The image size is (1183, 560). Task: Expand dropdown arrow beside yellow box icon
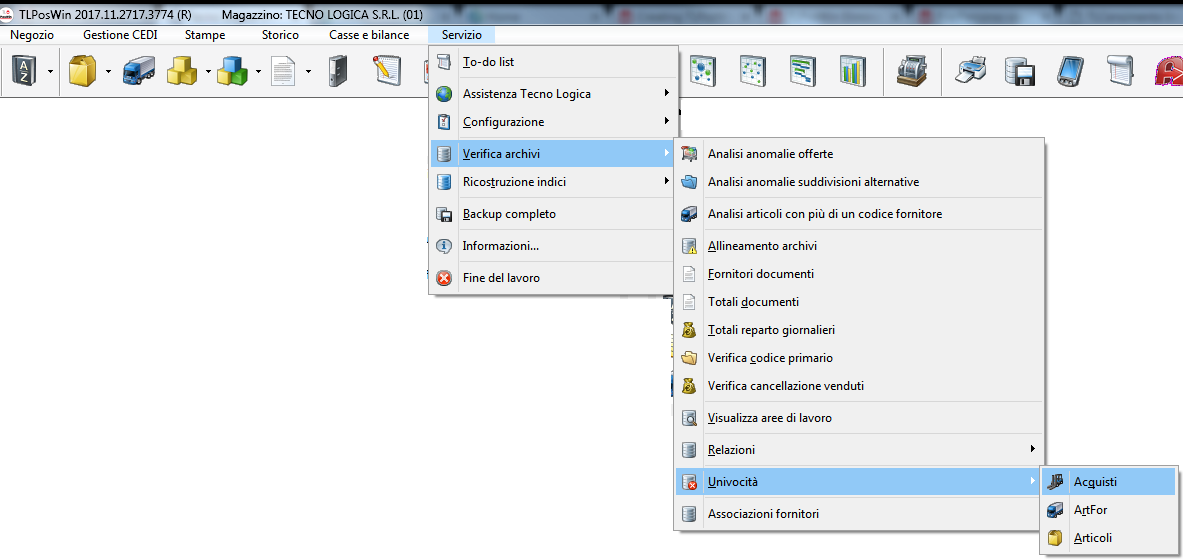107,72
